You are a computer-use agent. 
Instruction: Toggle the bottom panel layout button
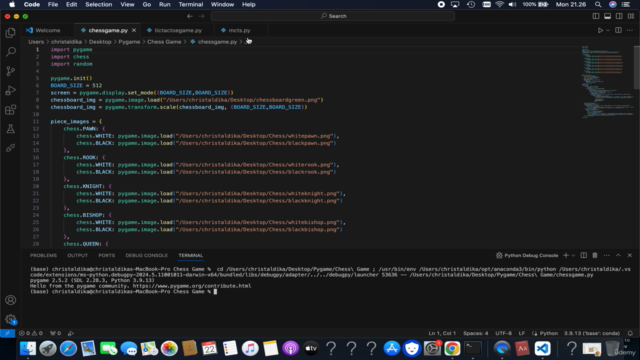point(607,16)
